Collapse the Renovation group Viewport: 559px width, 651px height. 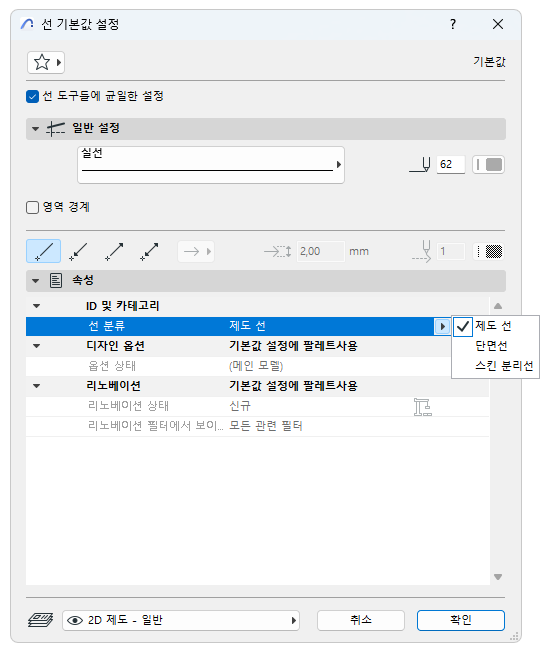tap(37, 386)
